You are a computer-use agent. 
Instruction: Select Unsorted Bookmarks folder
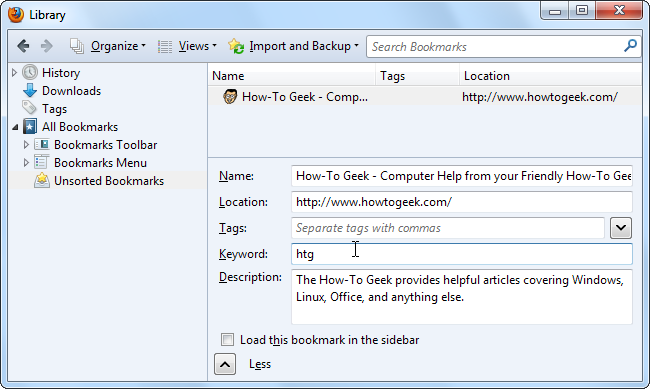(109, 181)
